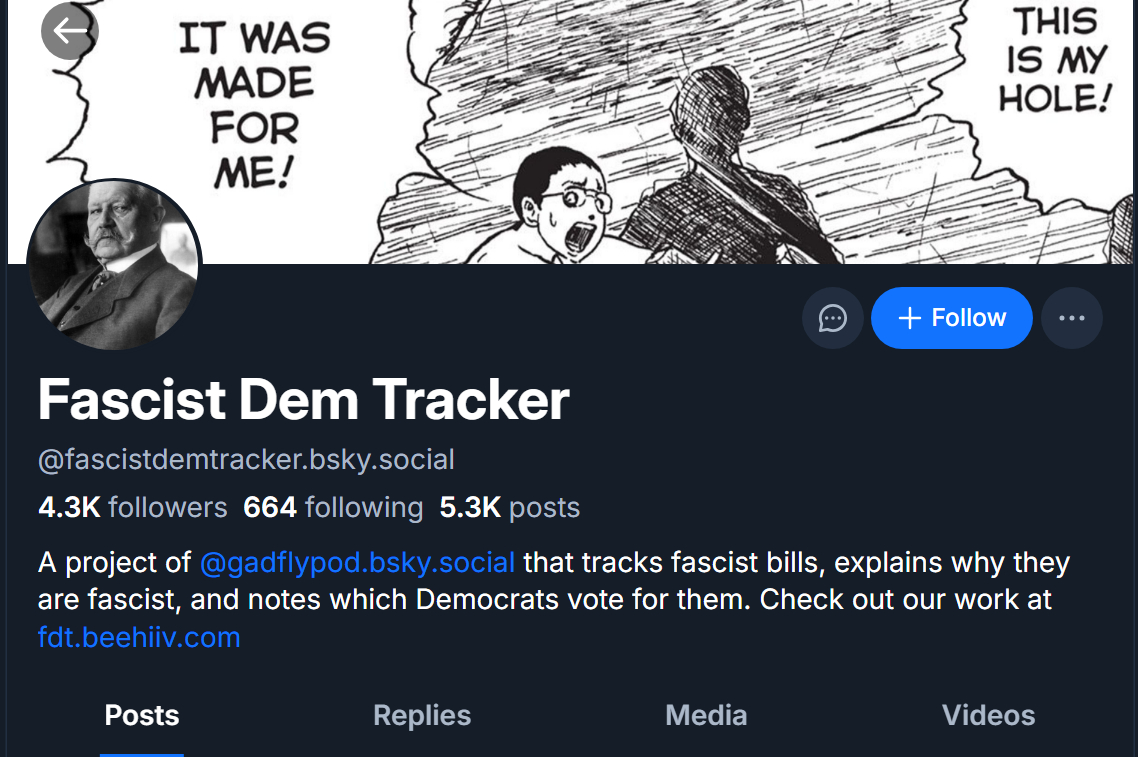Follow the Fascist Dem Tracker account

(951, 318)
